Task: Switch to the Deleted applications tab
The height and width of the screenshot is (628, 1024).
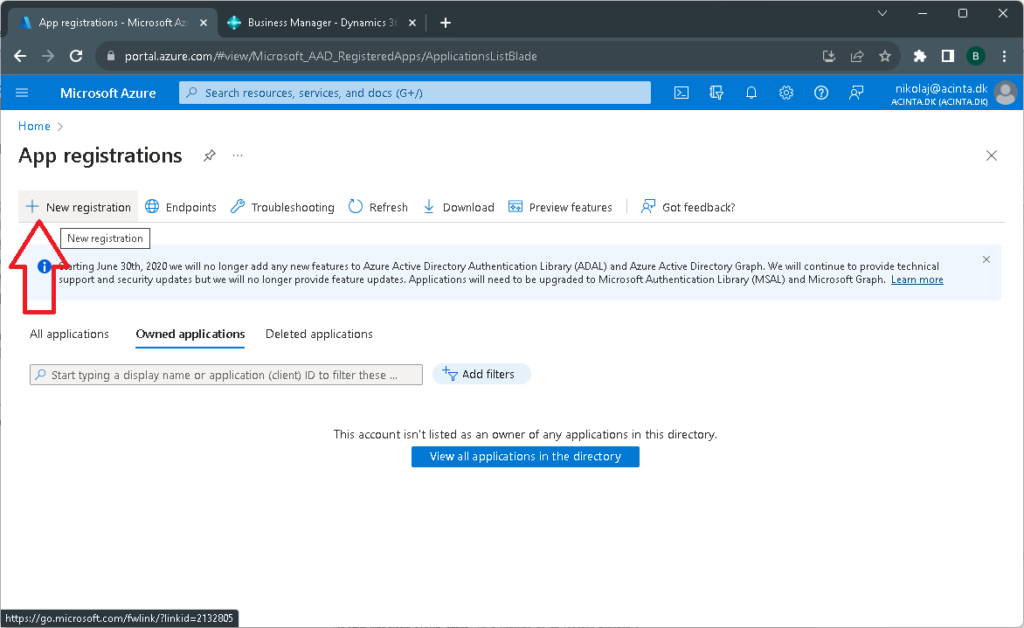Action: pos(318,334)
